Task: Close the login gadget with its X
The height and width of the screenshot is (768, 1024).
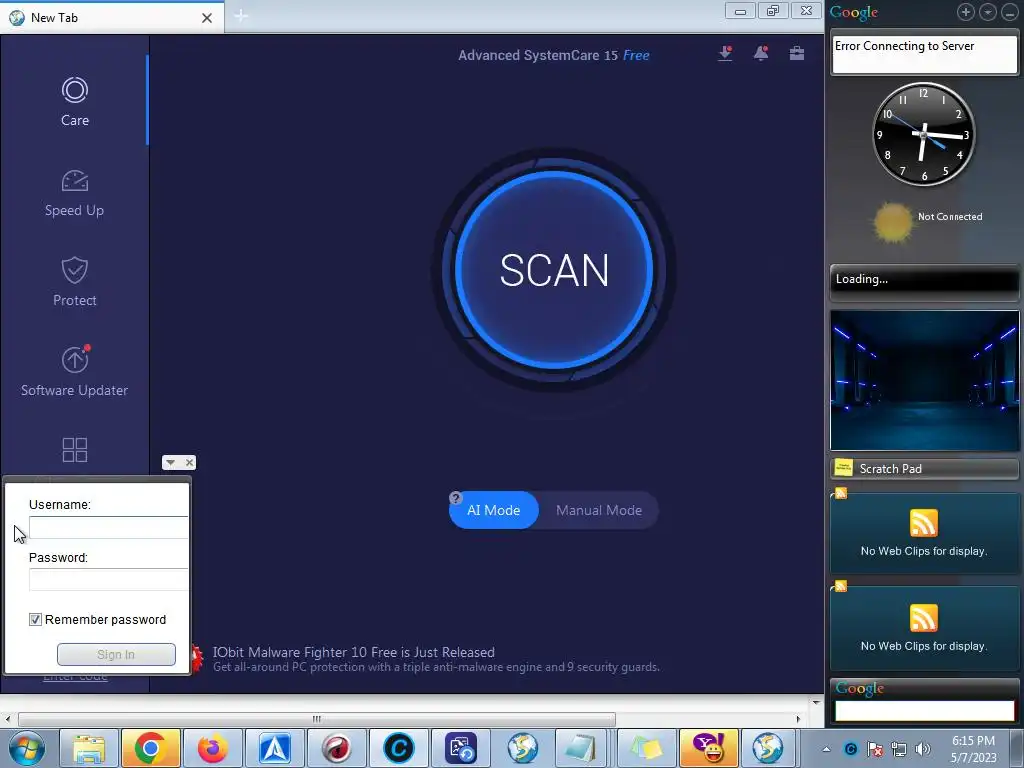Action: coord(189,462)
